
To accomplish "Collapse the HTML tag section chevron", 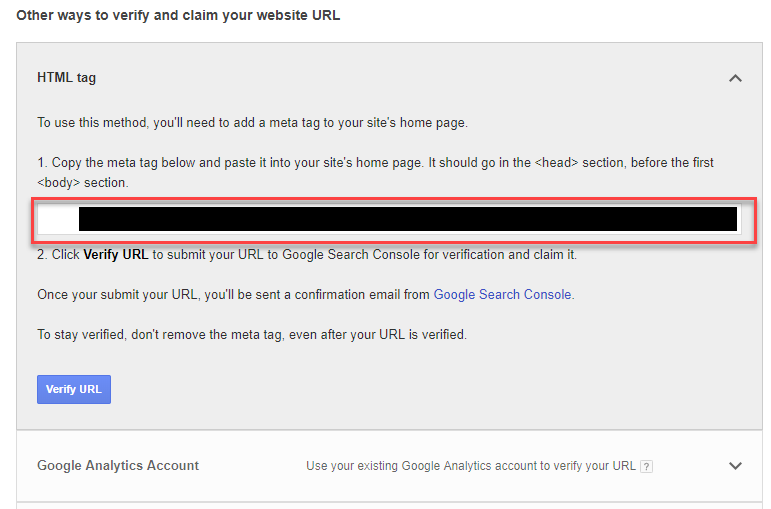I will pos(735,78).
